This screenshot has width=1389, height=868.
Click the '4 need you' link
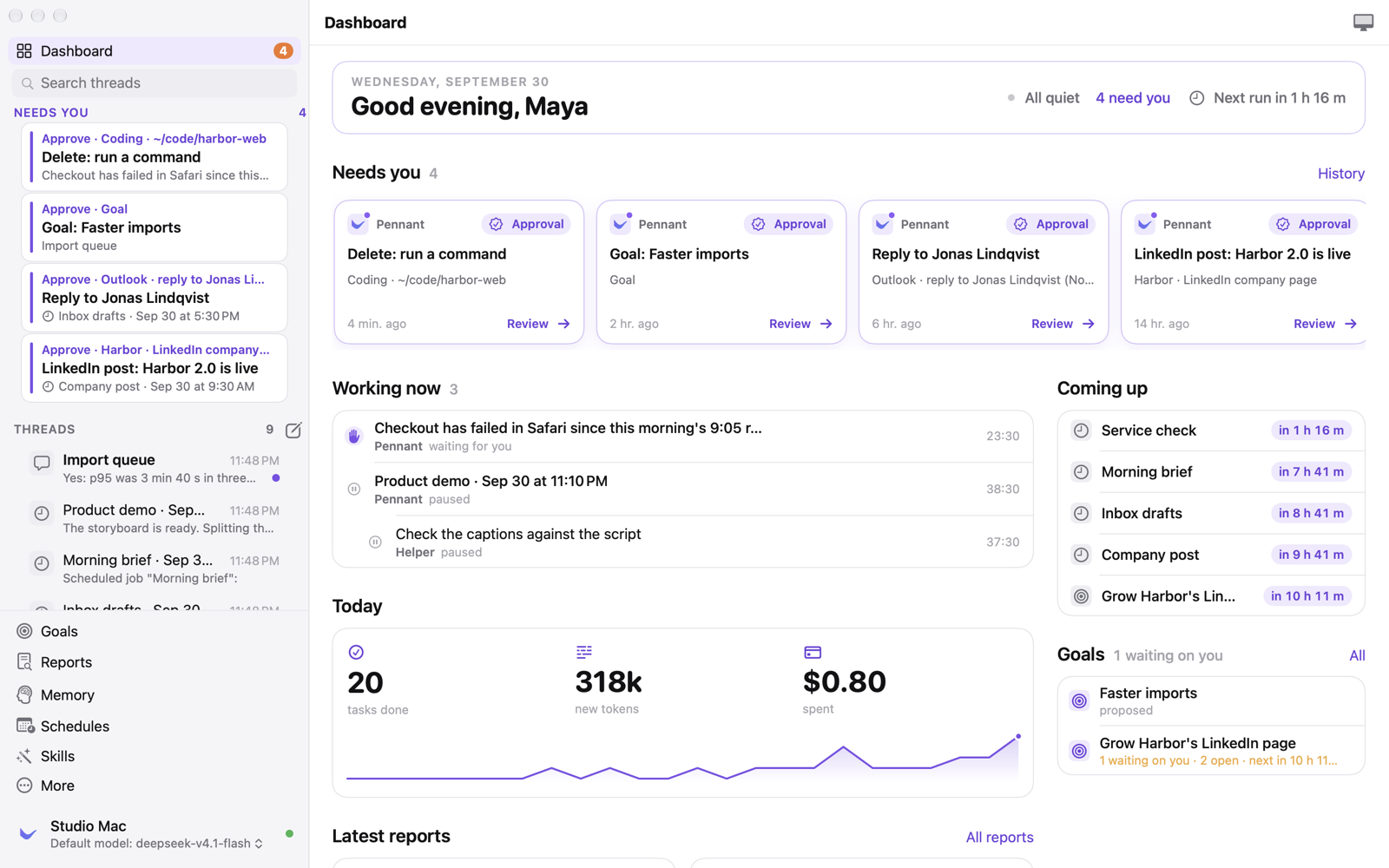[x=1133, y=98]
